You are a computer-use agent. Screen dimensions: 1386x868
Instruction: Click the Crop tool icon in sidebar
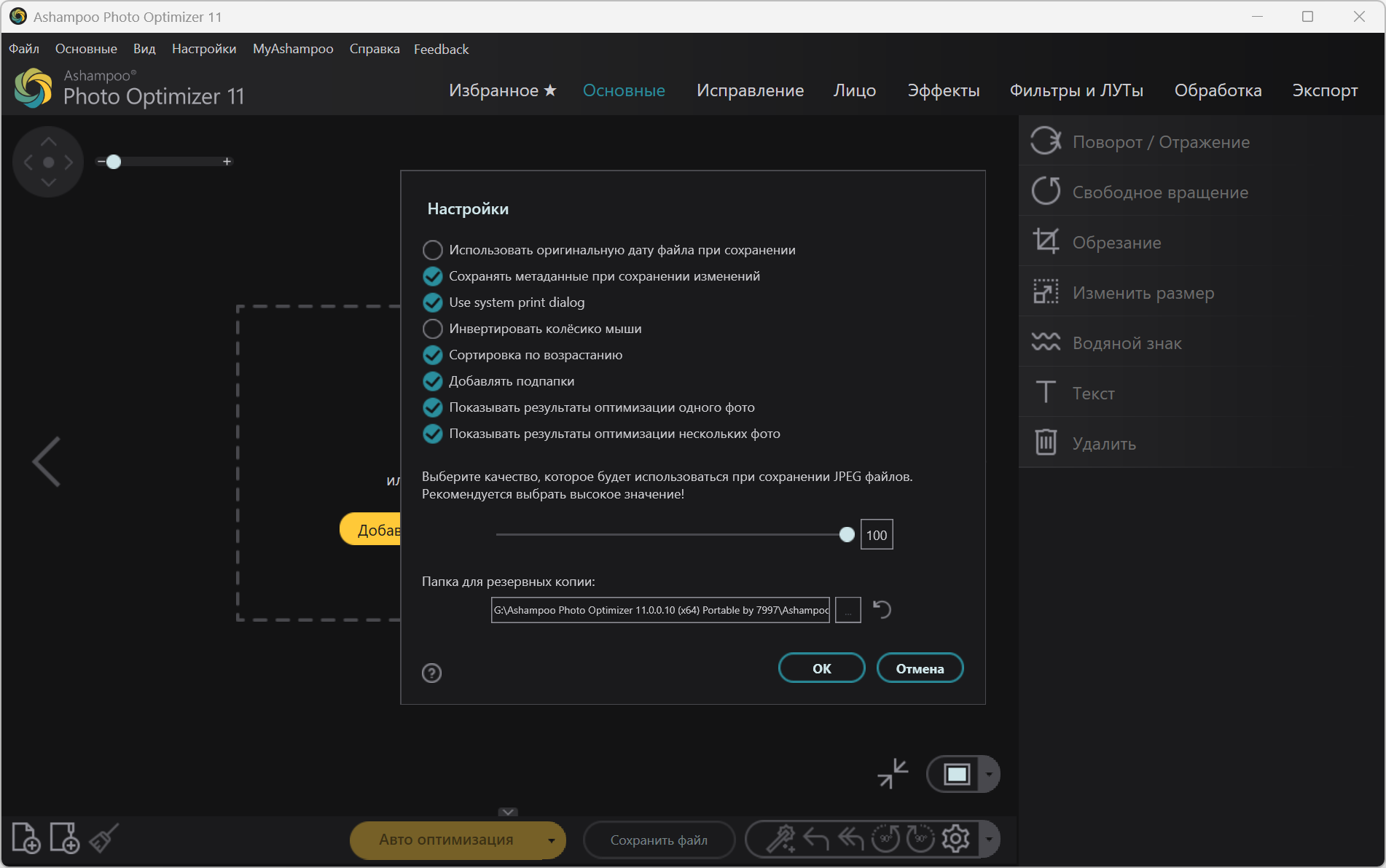(1046, 241)
